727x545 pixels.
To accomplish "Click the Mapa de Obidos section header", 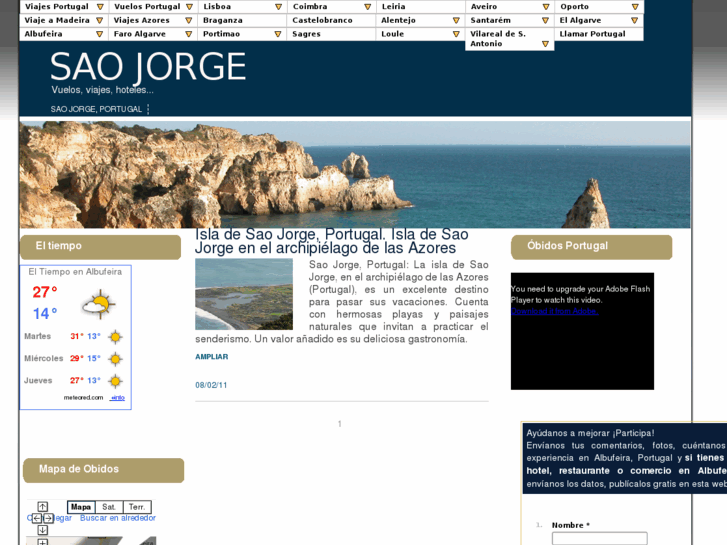I will pyautogui.click(x=103, y=470).
